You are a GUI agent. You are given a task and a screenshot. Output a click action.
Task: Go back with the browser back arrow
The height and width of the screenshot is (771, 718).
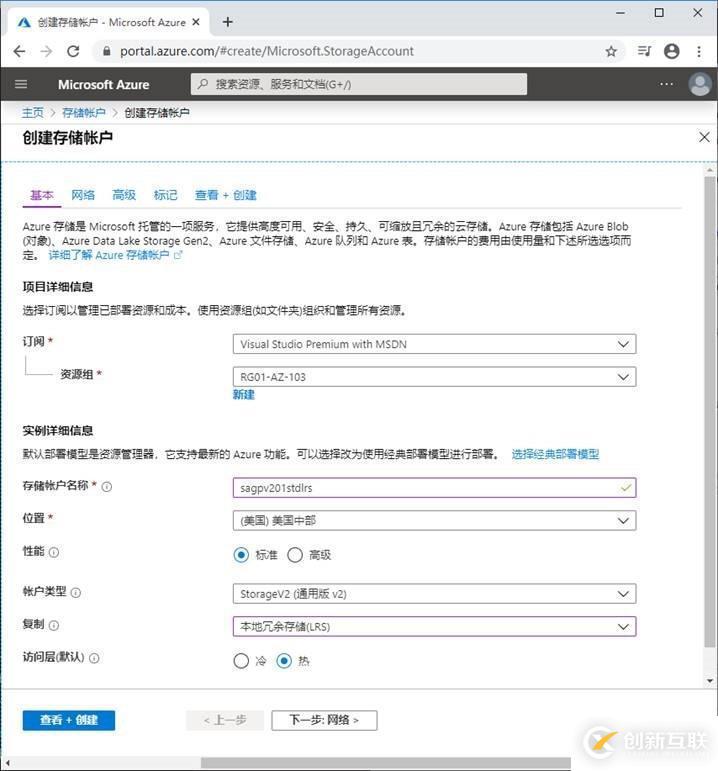pos(19,51)
